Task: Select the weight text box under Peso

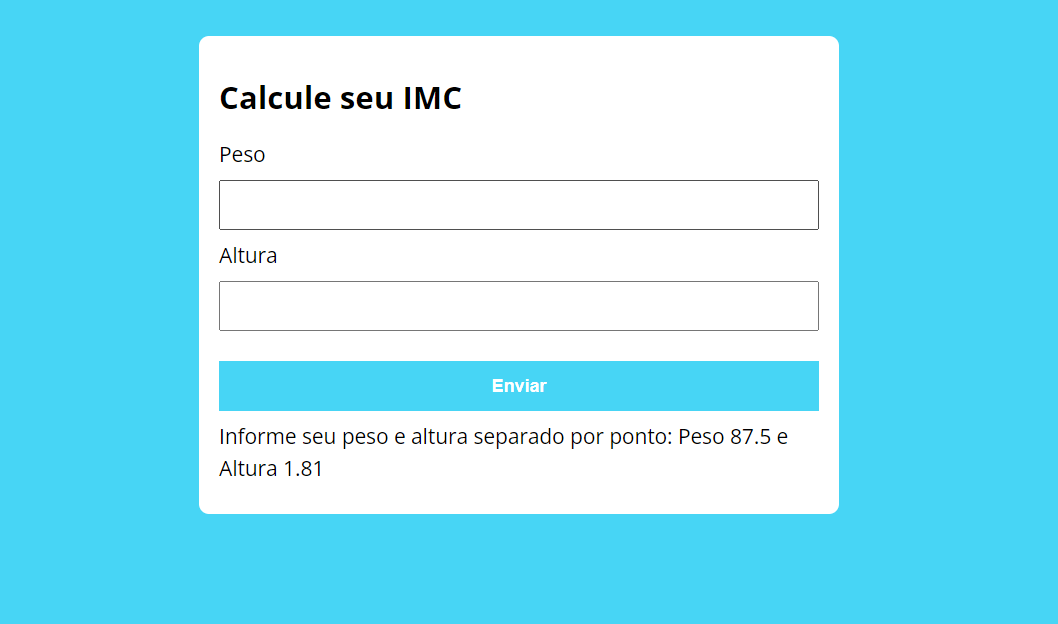Action: pyautogui.click(x=518, y=204)
